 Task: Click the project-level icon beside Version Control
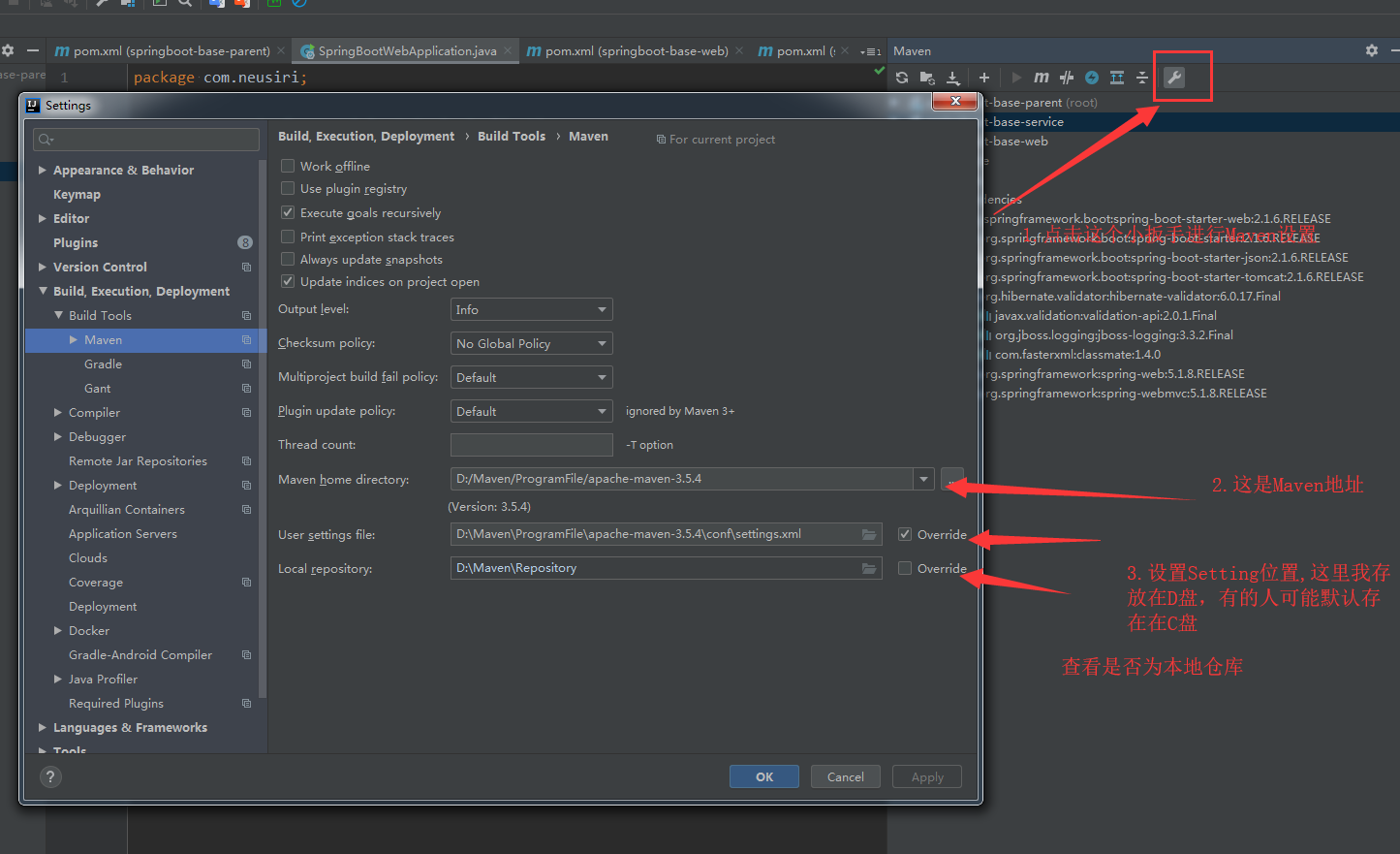coord(246,268)
